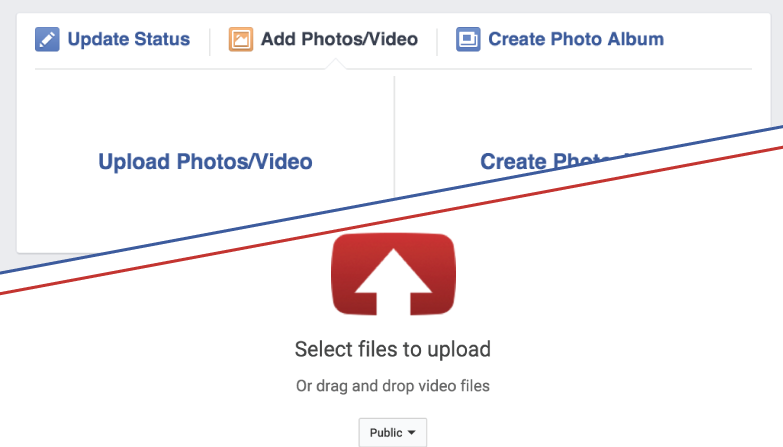Open the Public privacy dropdown
This screenshot has height=447, width=783.
click(x=392, y=433)
